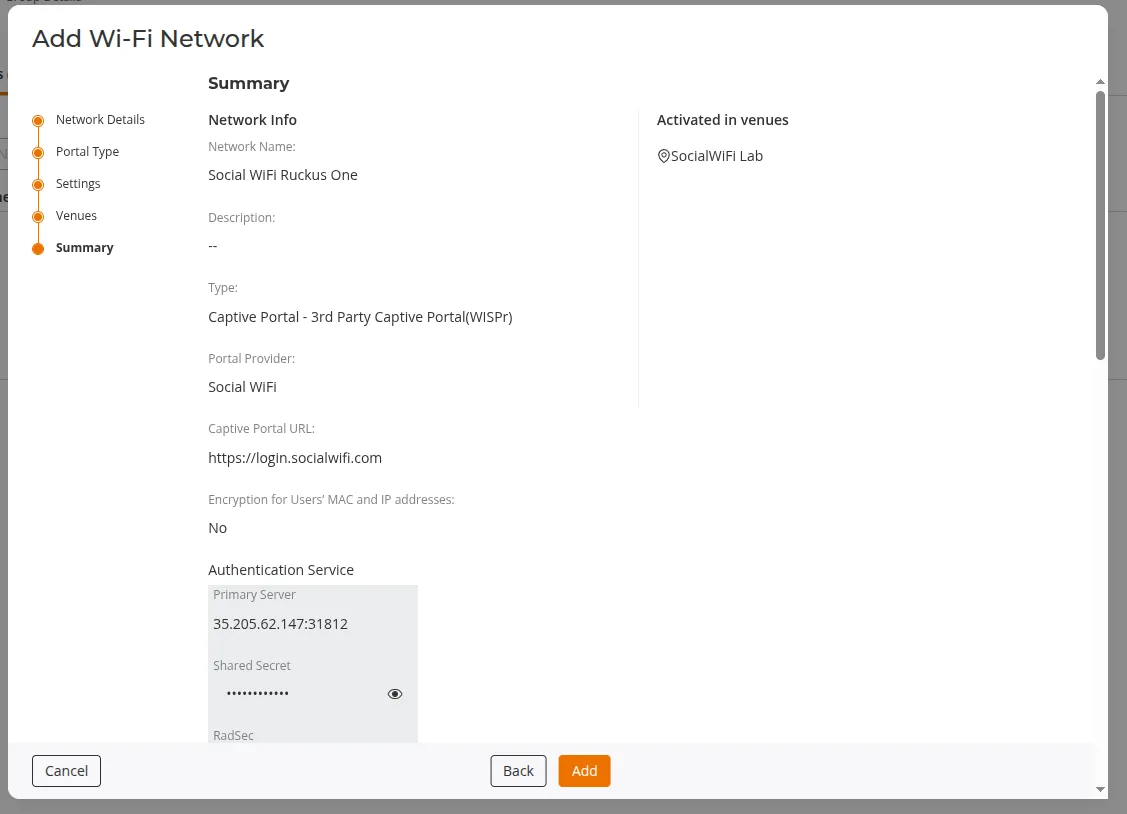Click the 'Network Info' heading
Image resolution: width=1127 pixels, height=814 pixels.
(x=252, y=120)
